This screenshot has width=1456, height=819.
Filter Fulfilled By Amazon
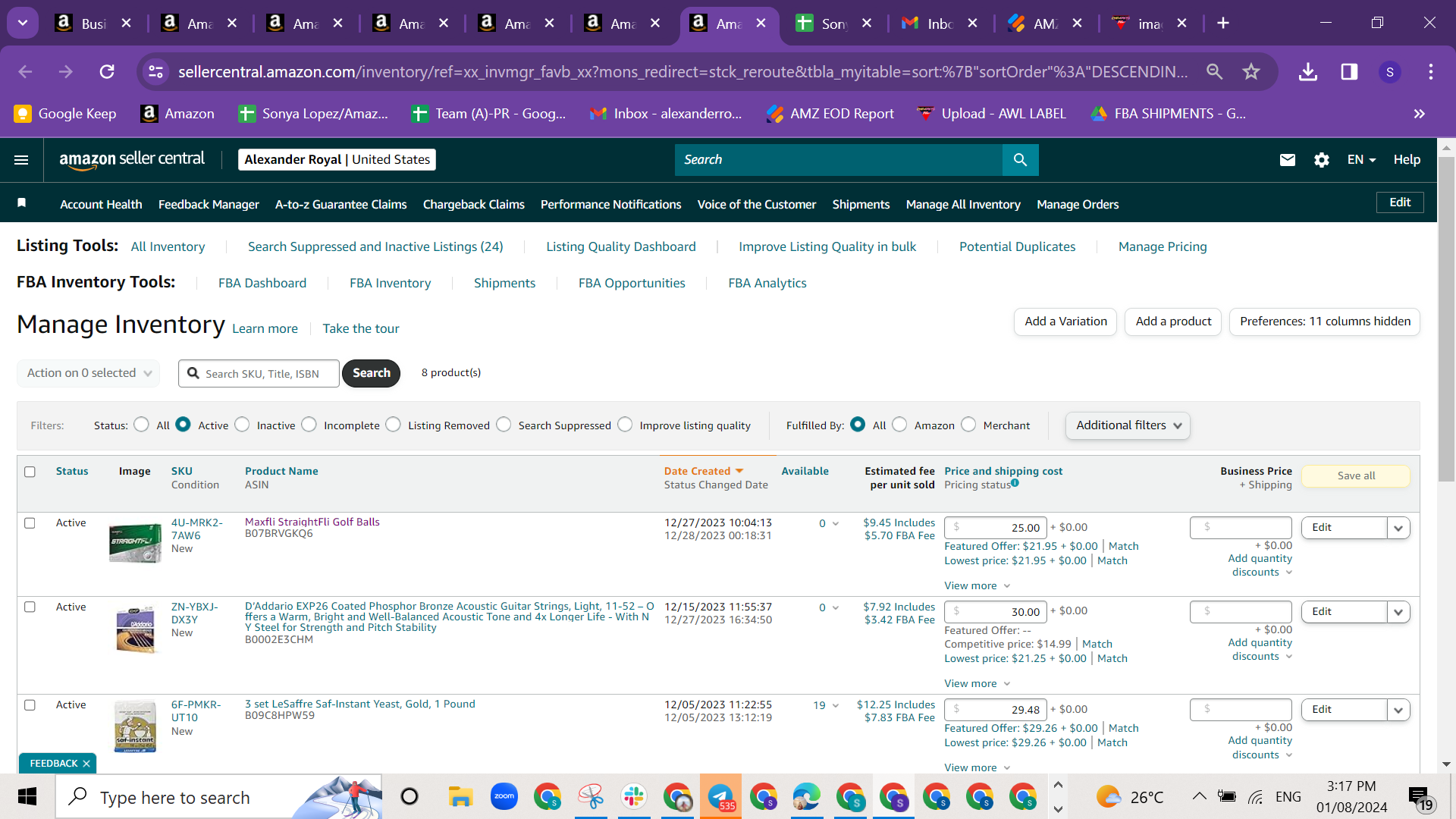[x=899, y=425]
